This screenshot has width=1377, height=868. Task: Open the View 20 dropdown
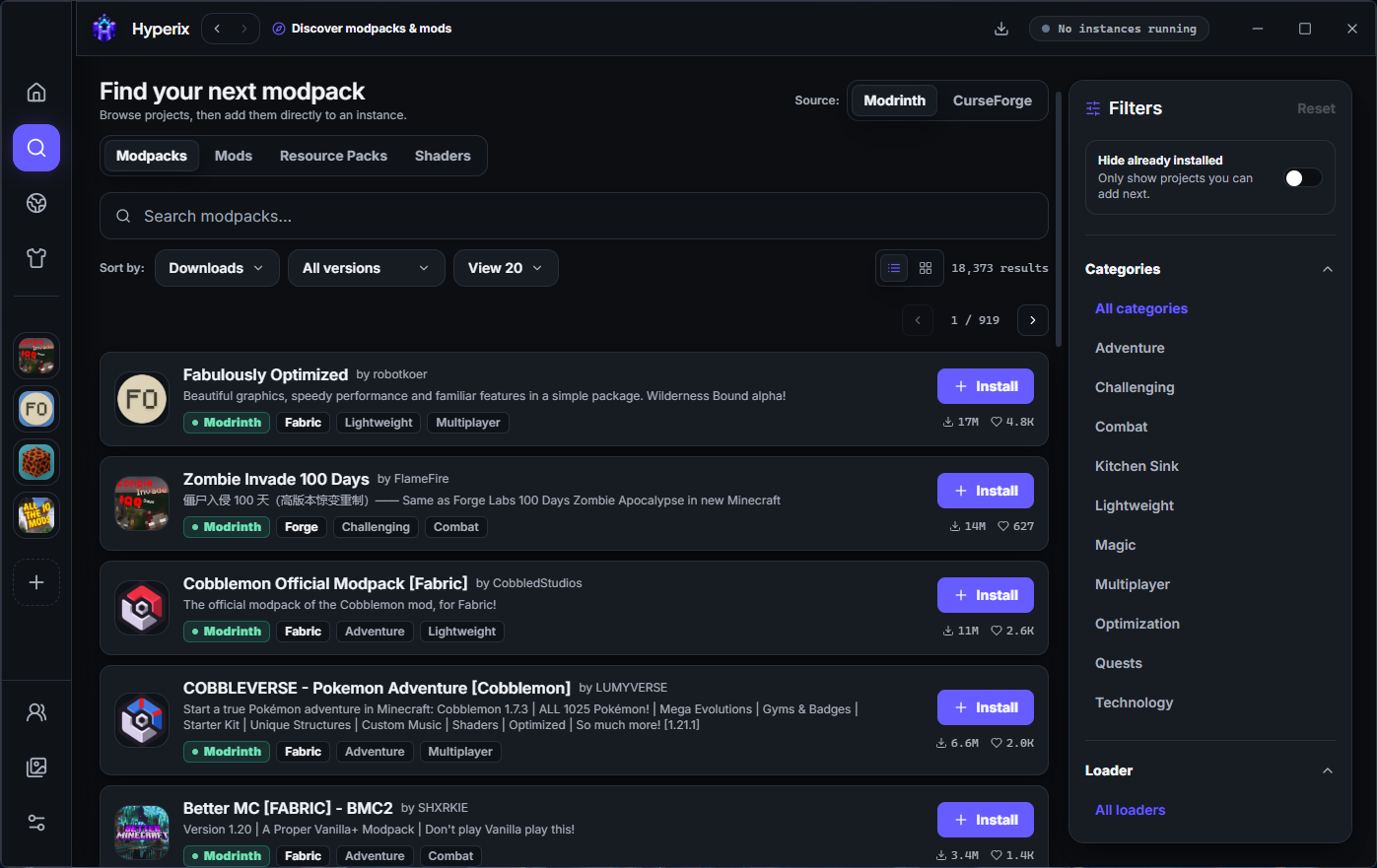tap(506, 268)
